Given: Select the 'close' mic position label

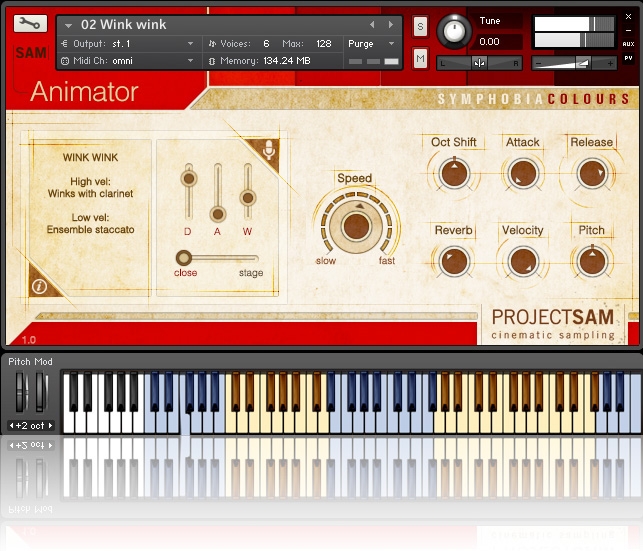Looking at the screenshot, I should click(x=185, y=273).
